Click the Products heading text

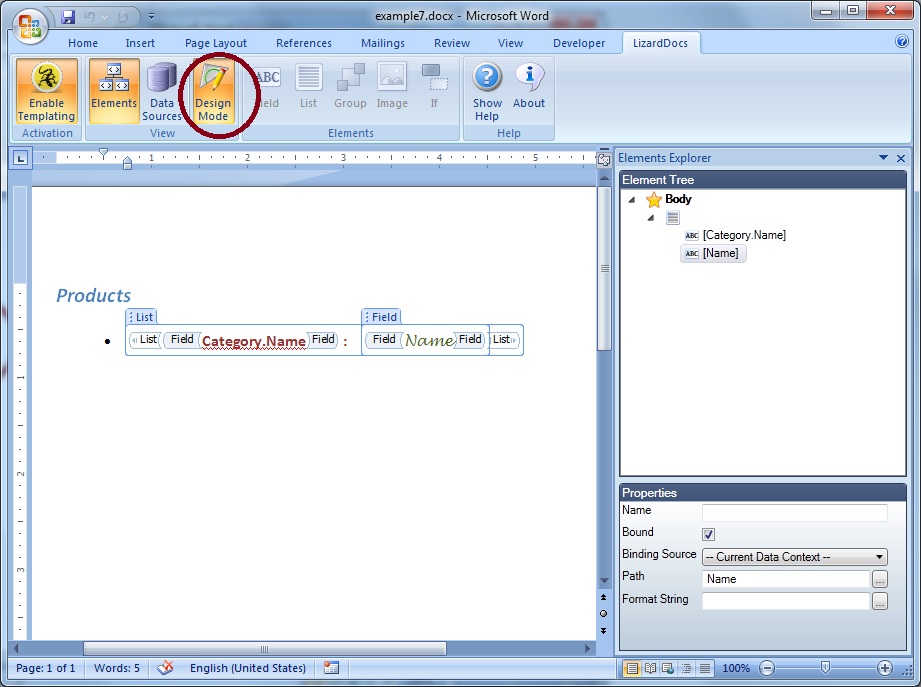[x=93, y=295]
